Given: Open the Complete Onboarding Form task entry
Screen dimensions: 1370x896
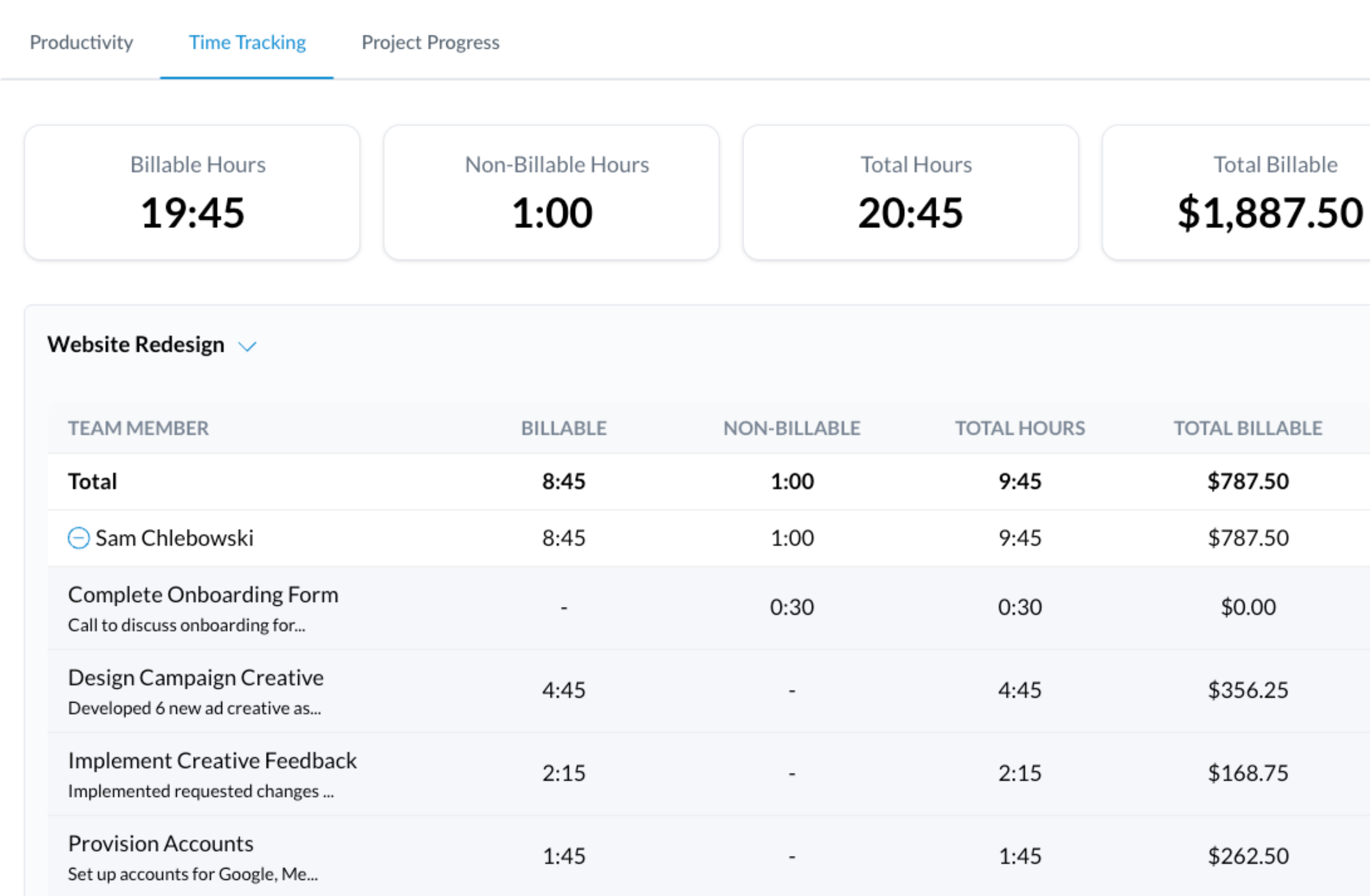Looking at the screenshot, I should [203, 595].
